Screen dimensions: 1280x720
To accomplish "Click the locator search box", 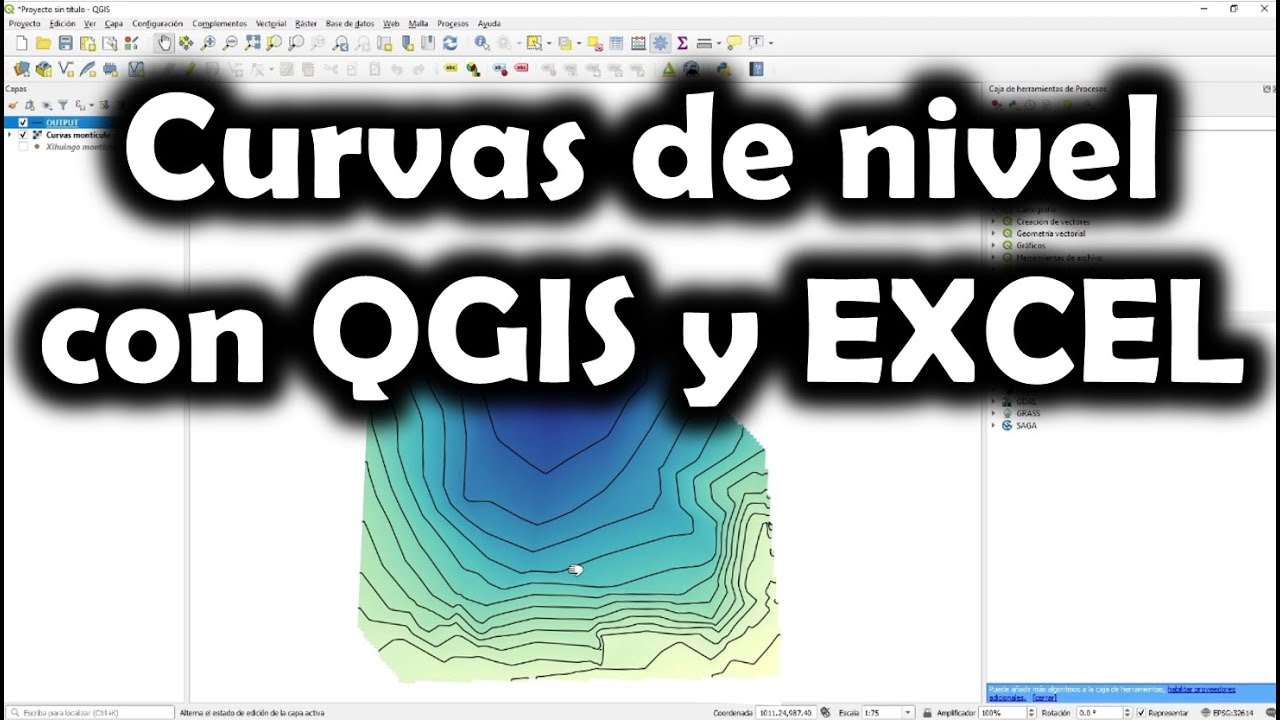I will (88, 713).
